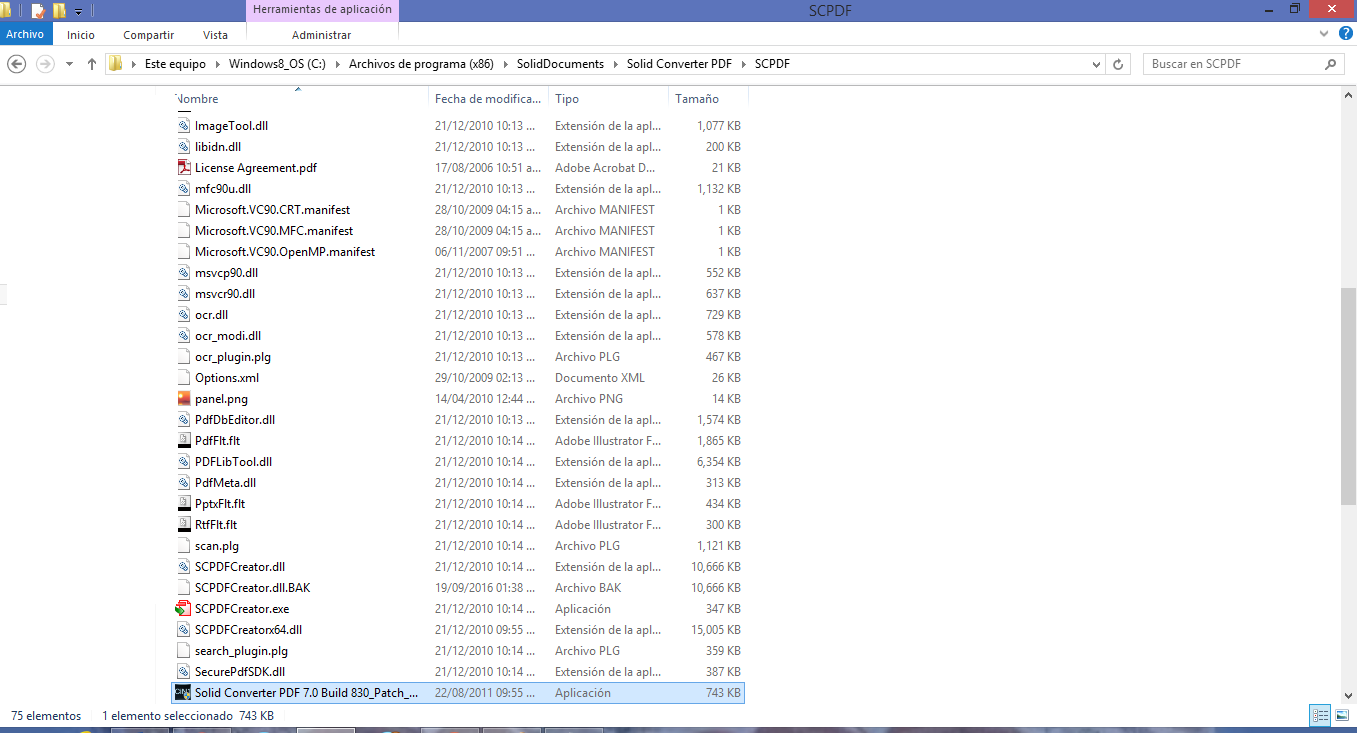Navigate to Windows8_OS (C:) breadcrumb
The height and width of the screenshot is (733, 1357).
click(277, 64)
